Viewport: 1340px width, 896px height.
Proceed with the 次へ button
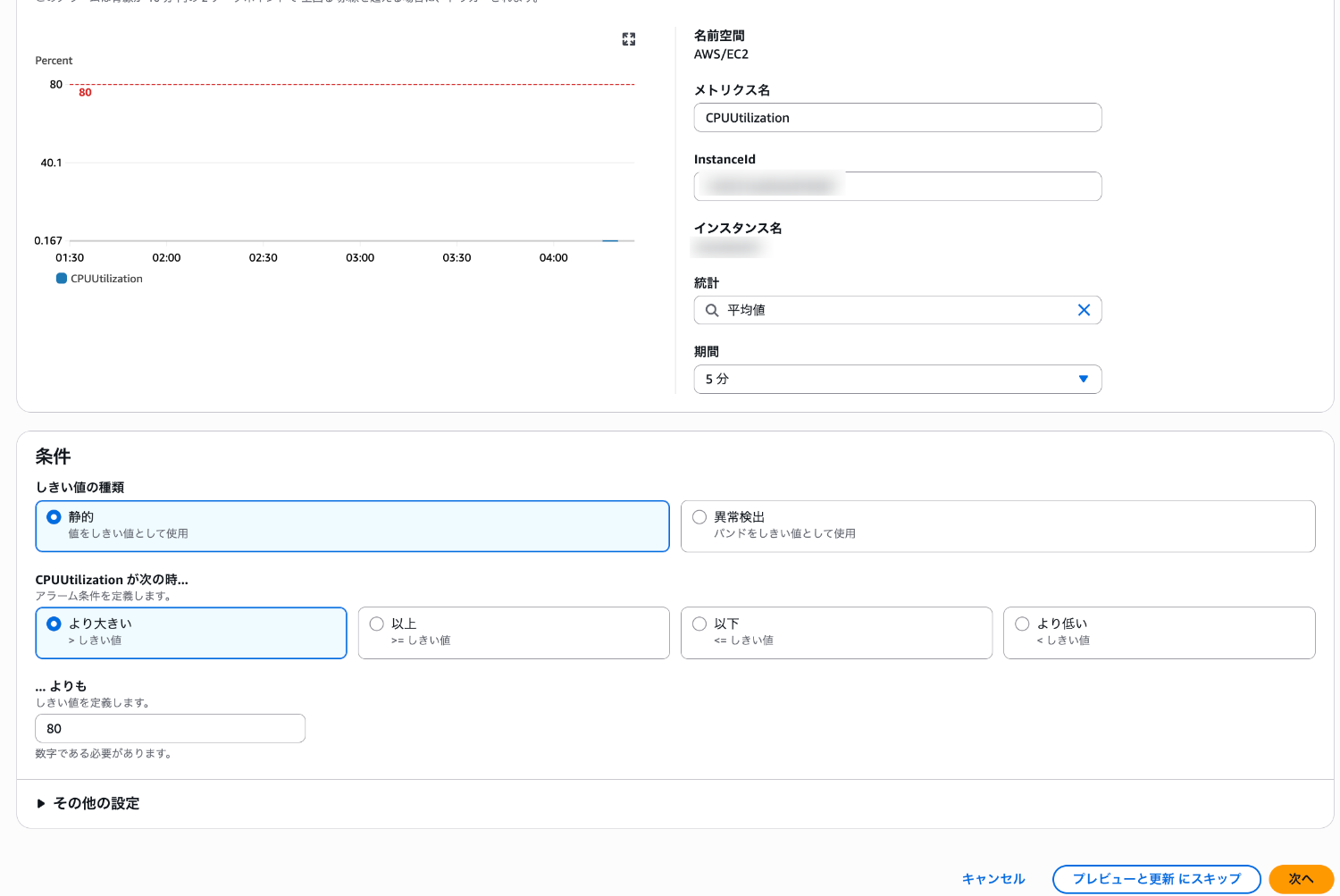(1301, 879)
